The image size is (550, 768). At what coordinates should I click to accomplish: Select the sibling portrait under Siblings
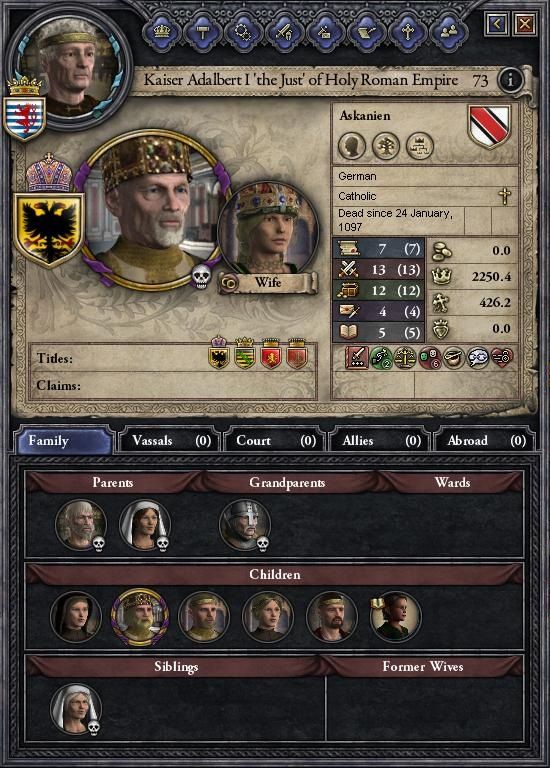coord(76,709)
